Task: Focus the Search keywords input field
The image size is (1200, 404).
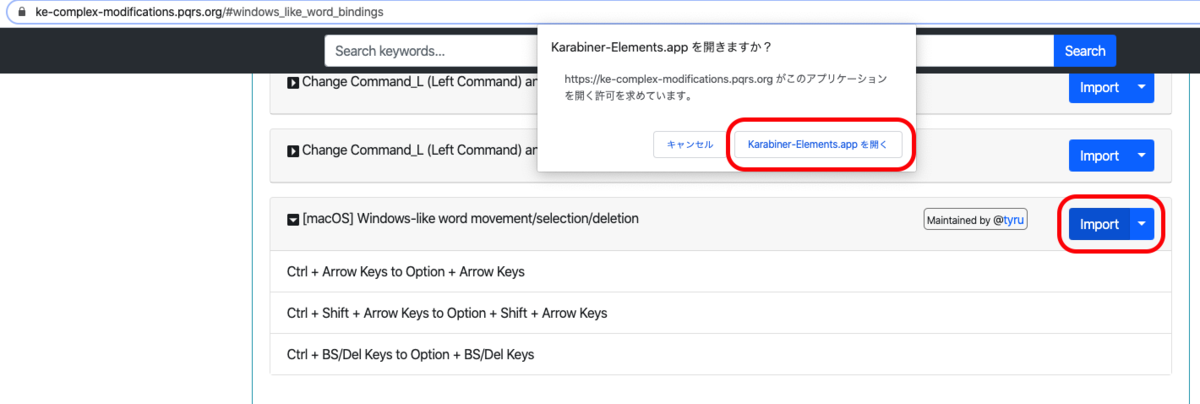Action: [430, 51]
